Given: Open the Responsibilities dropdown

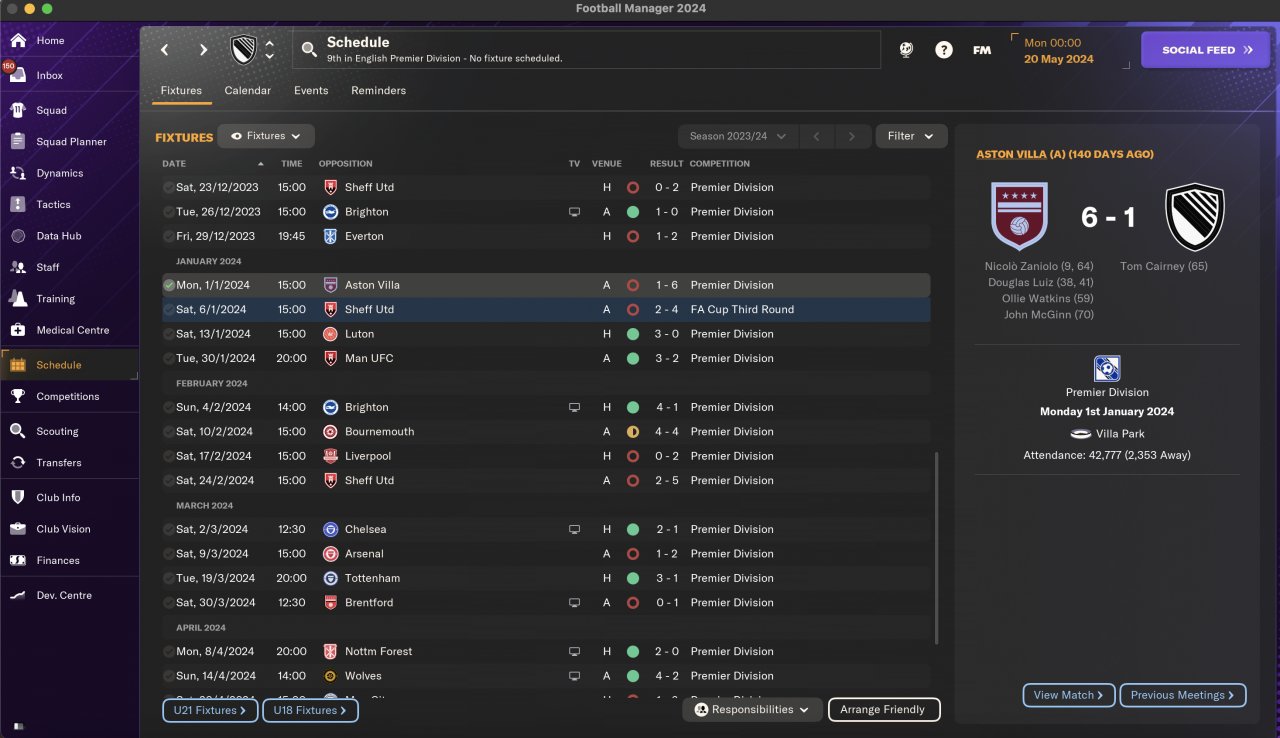Looking at the screenshot, I should point(752,710).
